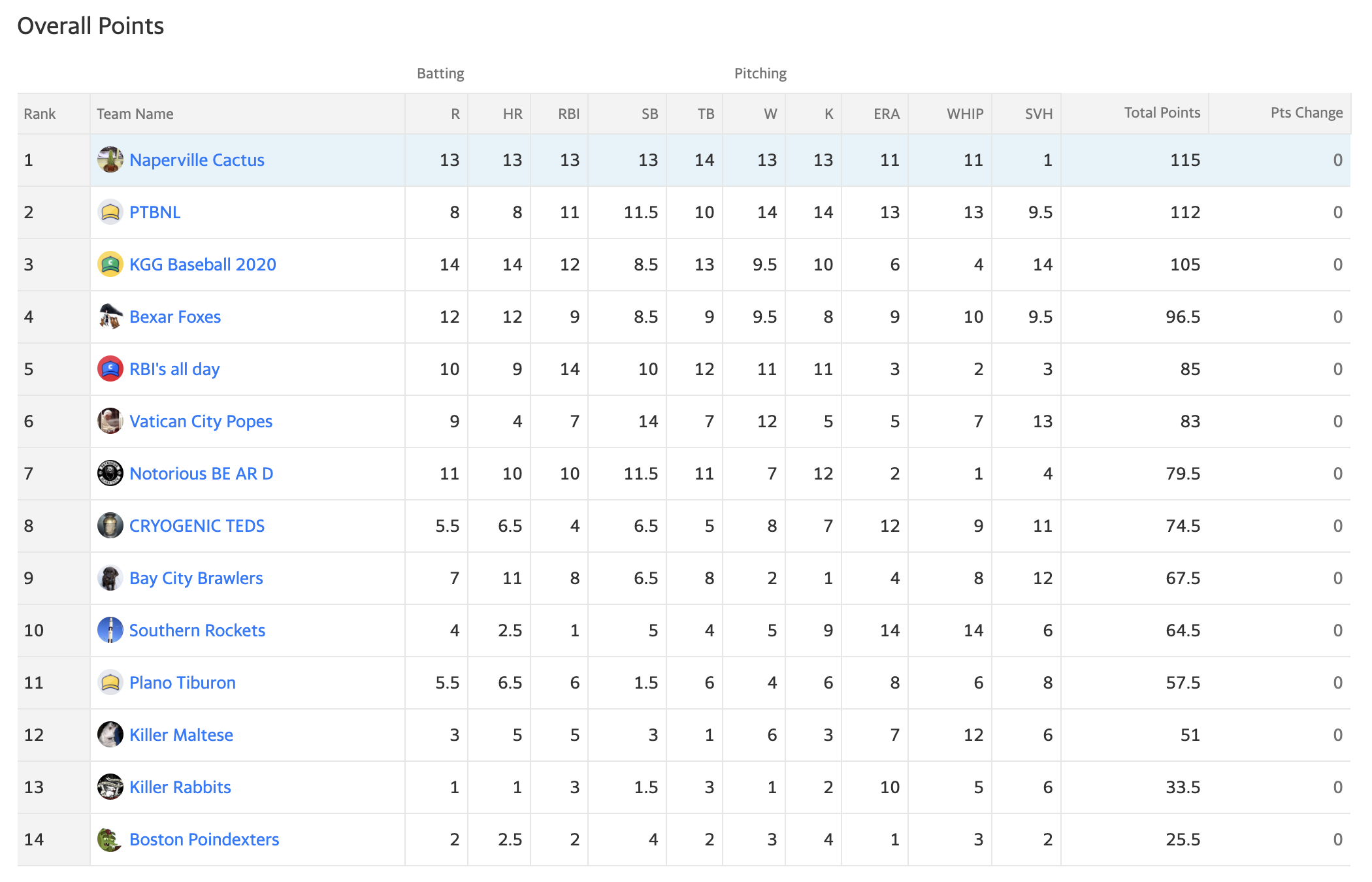Screen dimensions: 1372x882
Task: Click the Naperville Cactus team avatar icon
Action: [x=110, y=160]
